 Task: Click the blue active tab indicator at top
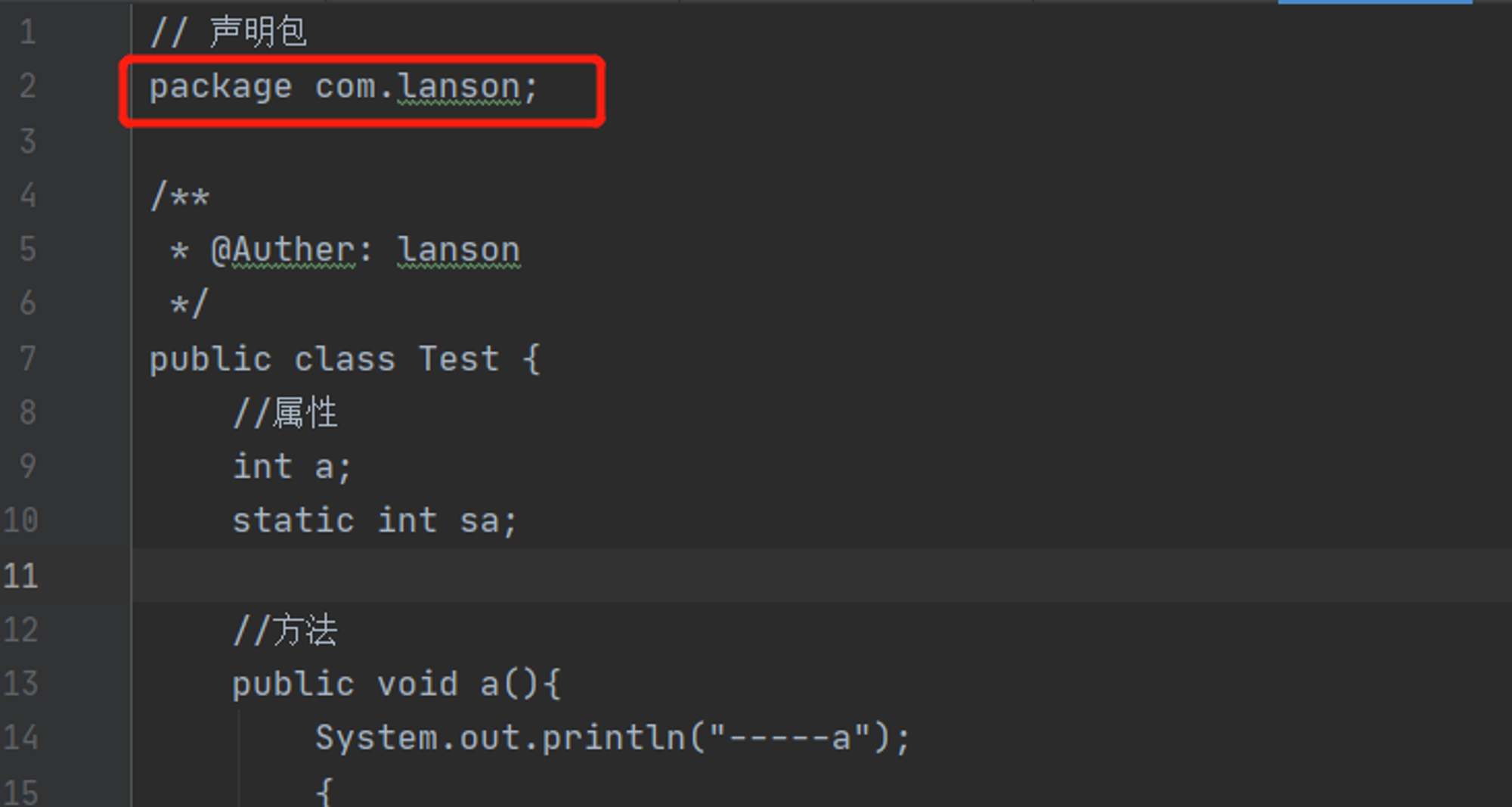[x=1374, y=2]
